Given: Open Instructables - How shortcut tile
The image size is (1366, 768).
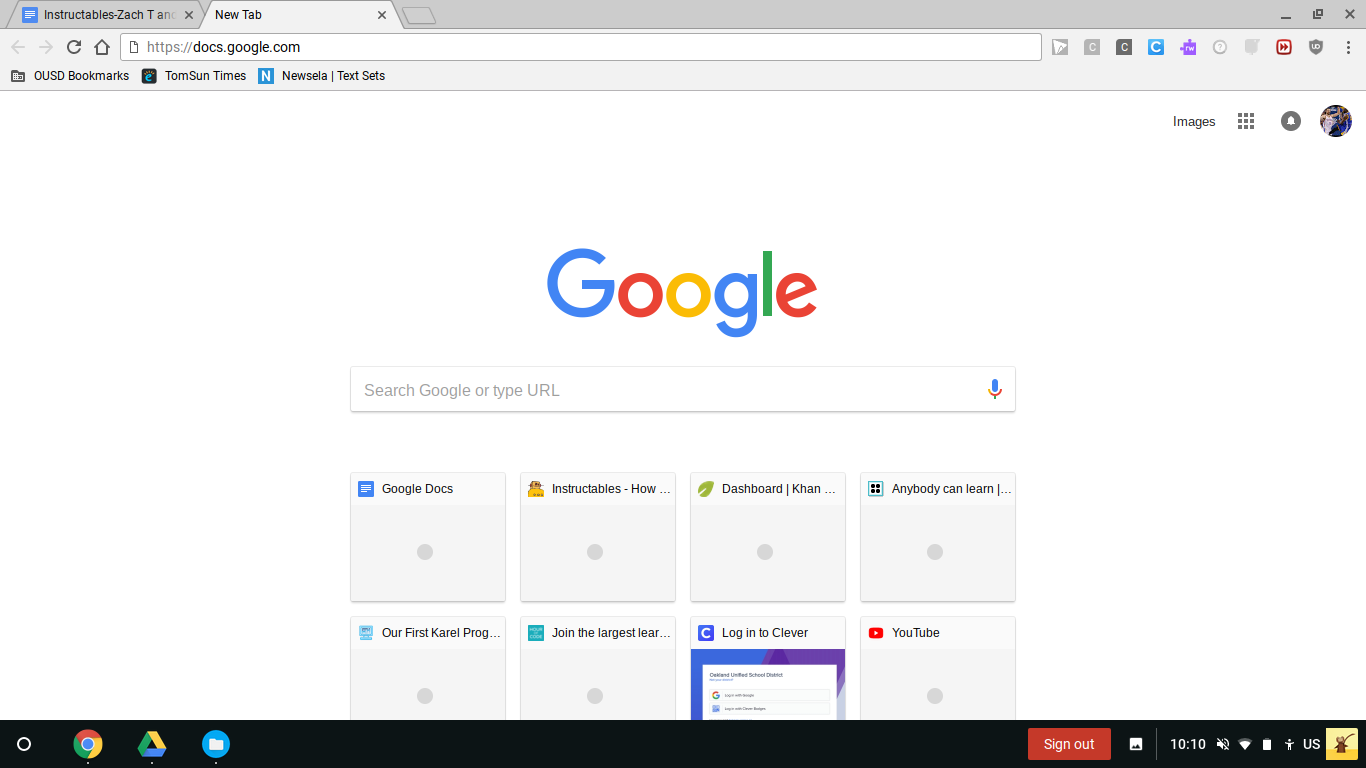Looking at the screenshot, I should pos(598,537).
